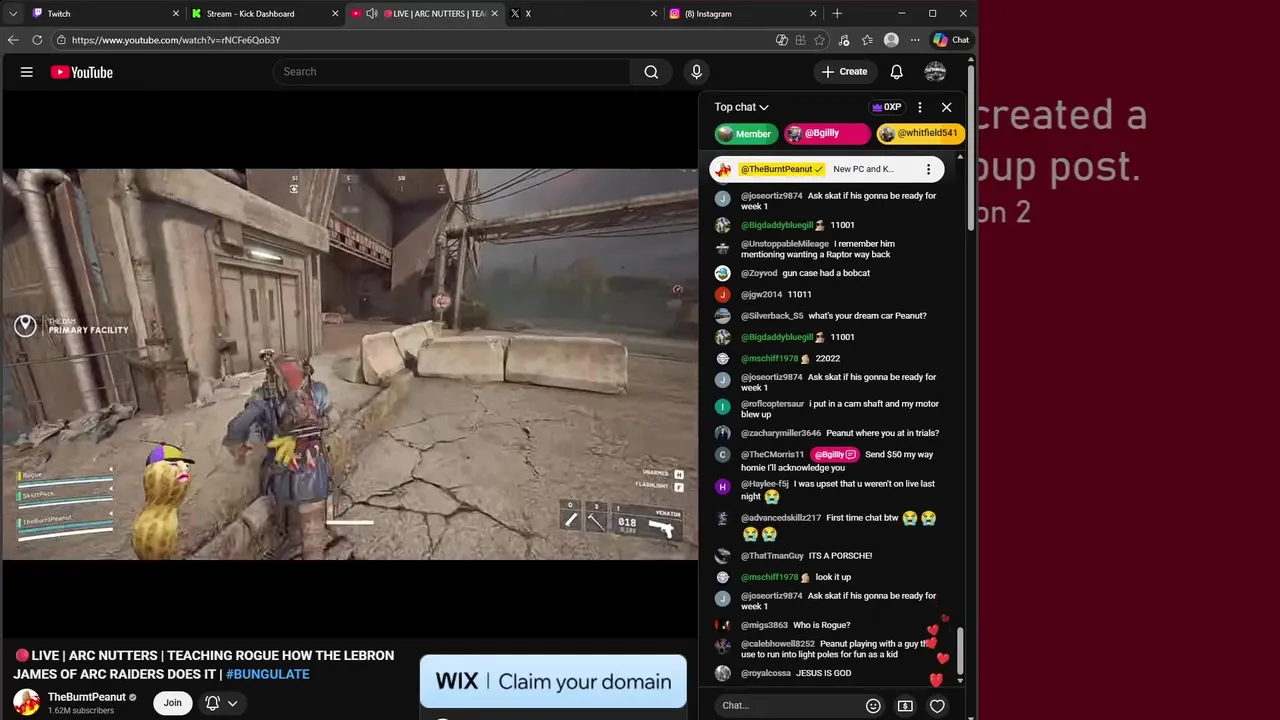Expand notification bell preferences dropdown

tap(232, 703)
